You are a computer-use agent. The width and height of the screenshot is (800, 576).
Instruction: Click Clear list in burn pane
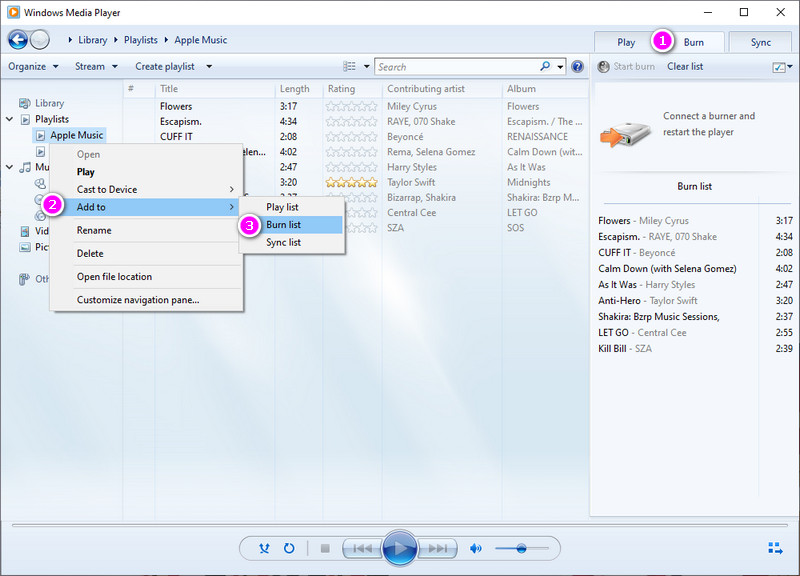pos(685,66)
